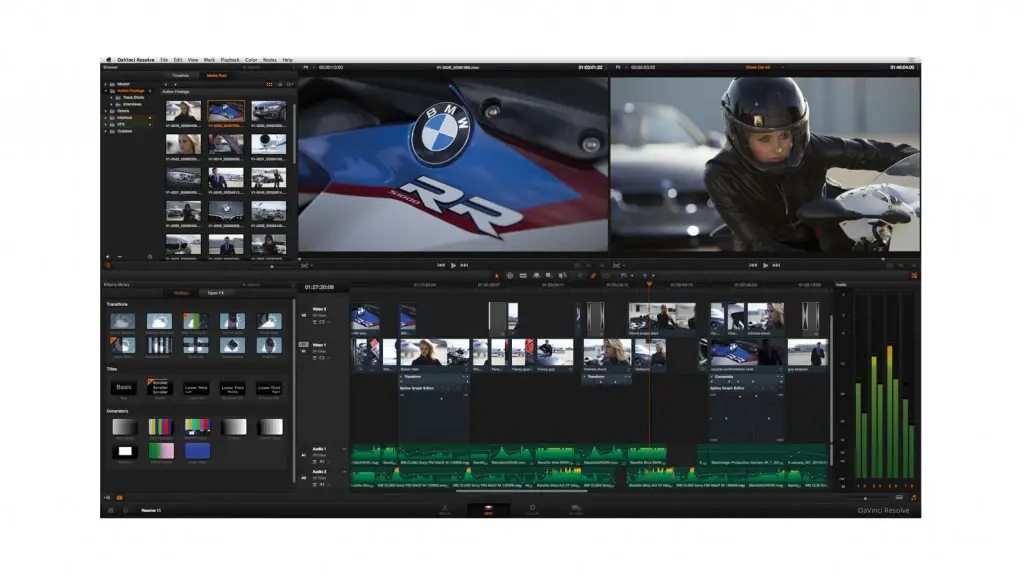The width and height of the screenshot is (1024, 576).
Task: Pick the green-pink gradient generator
Action: click(x=161, y=451)
